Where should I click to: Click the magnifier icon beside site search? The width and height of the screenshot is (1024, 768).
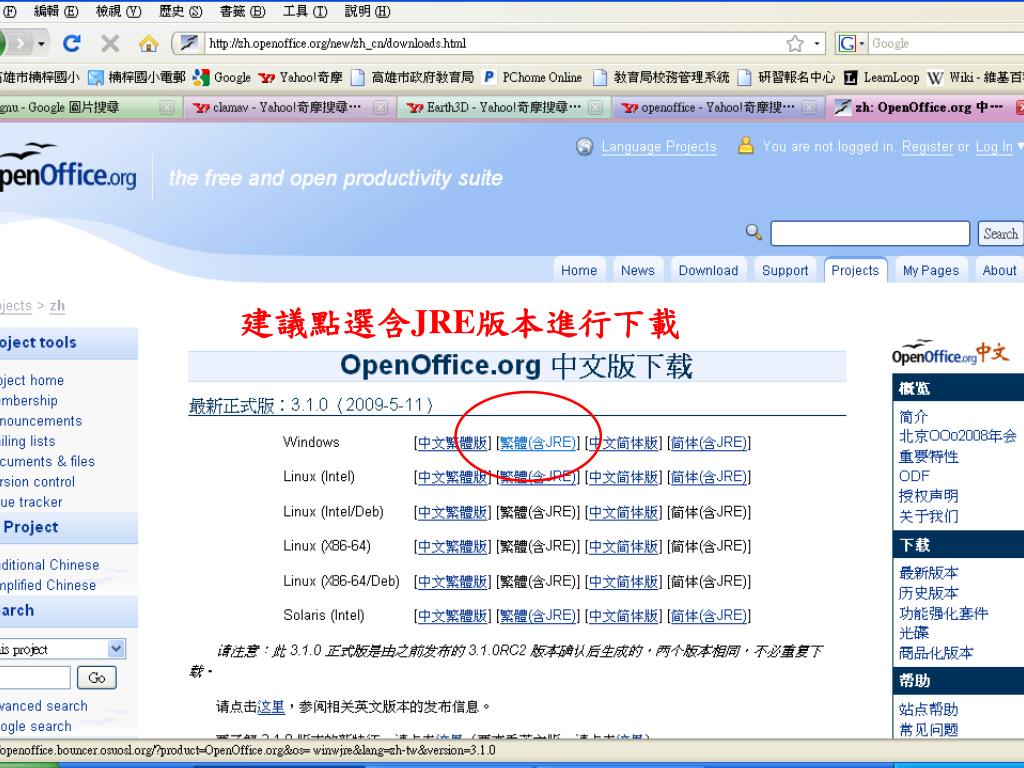point(754,232)
